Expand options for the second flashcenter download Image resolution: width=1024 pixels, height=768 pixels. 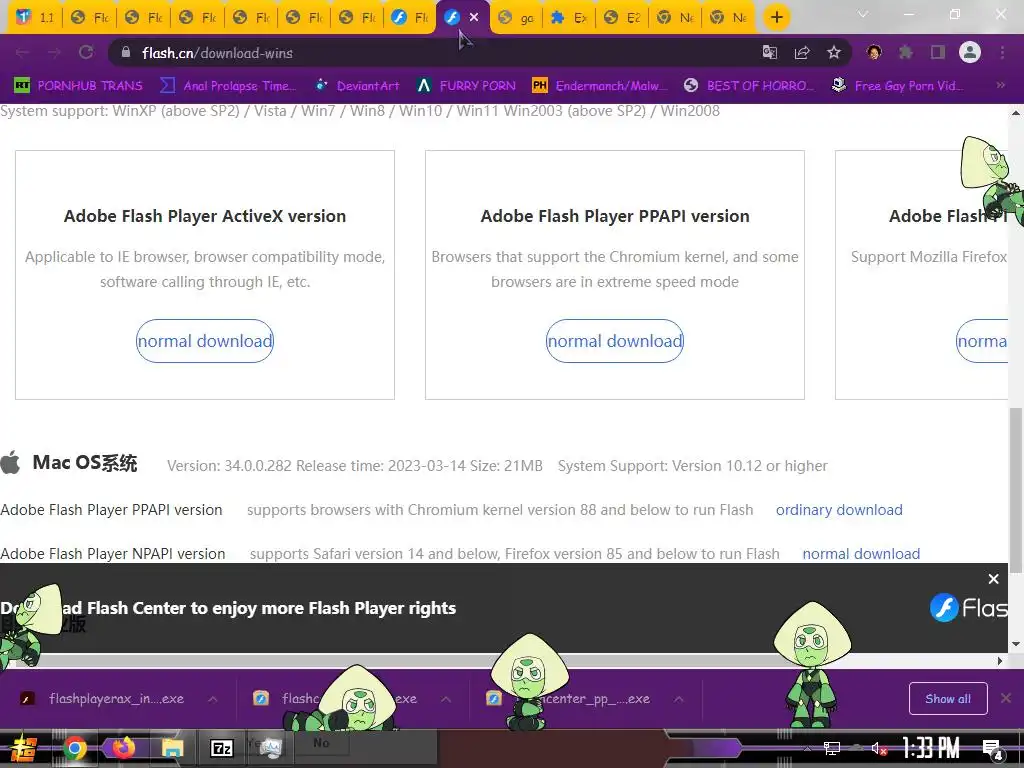(446, 699)
